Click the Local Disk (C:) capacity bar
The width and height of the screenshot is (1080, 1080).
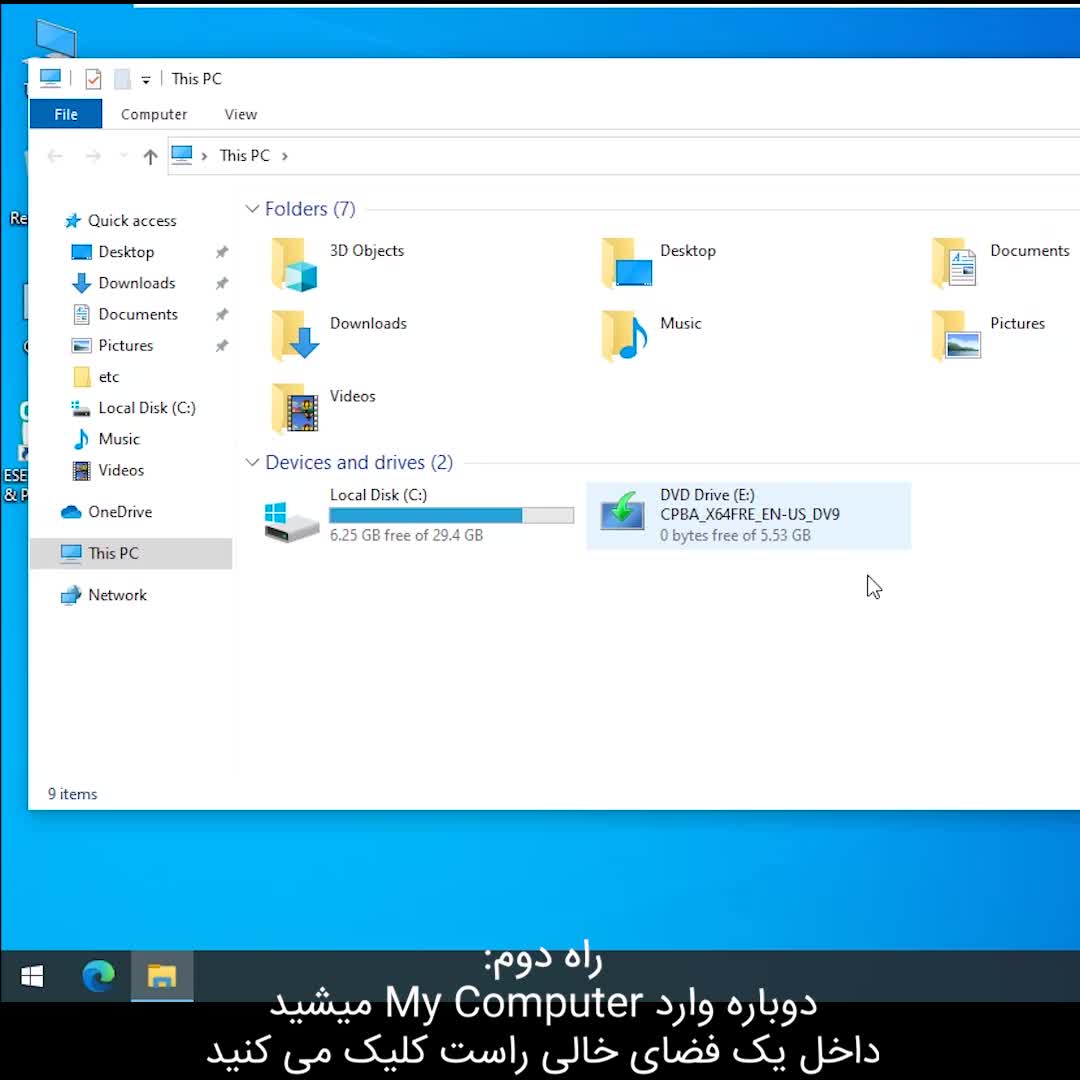click(451, 516)
